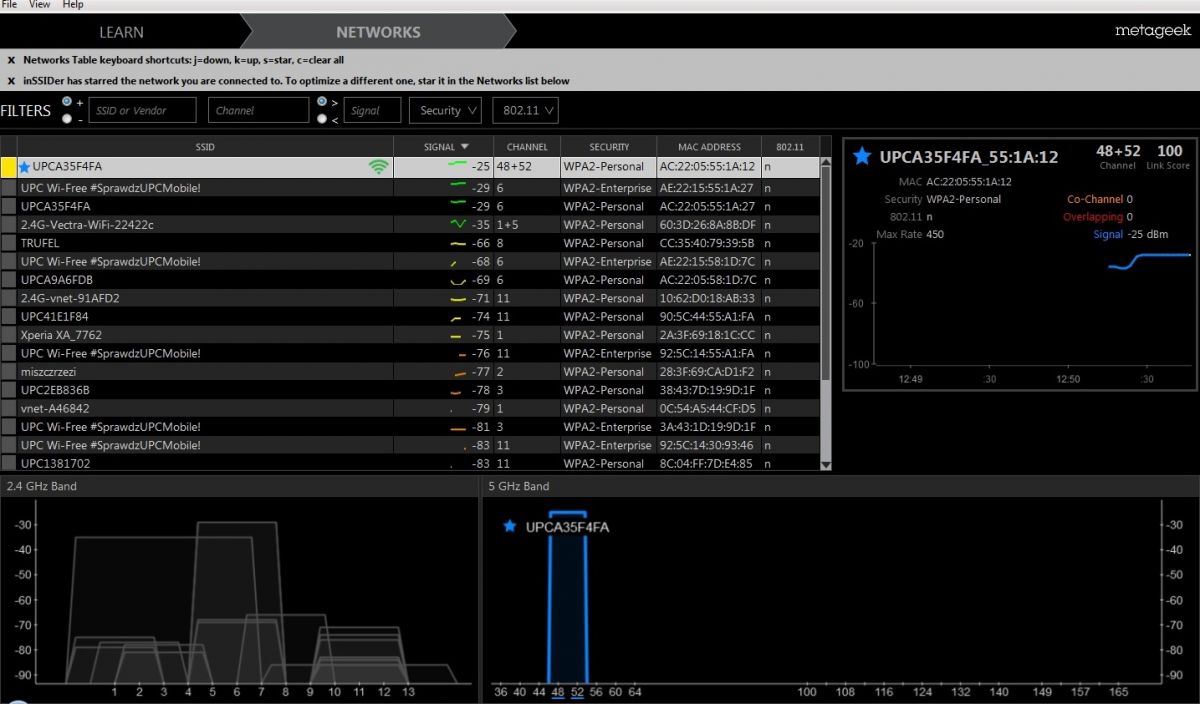Click channel 48 on the 5 GHz axis

[x=558, y=692]
